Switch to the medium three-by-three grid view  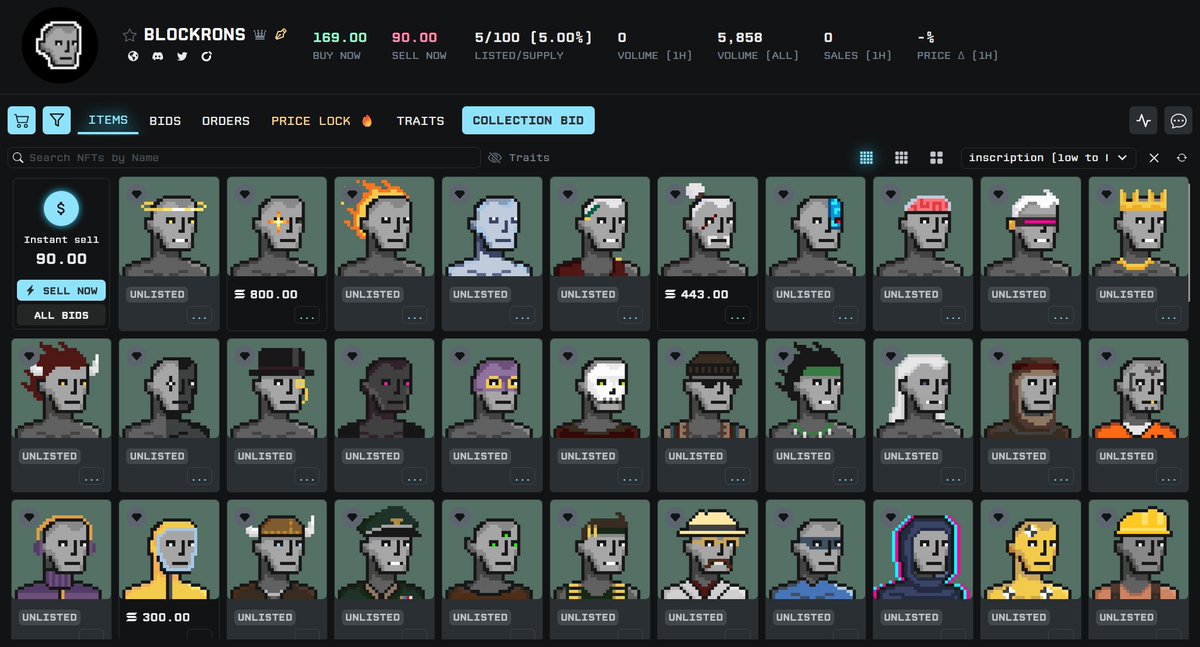point(901,158)
